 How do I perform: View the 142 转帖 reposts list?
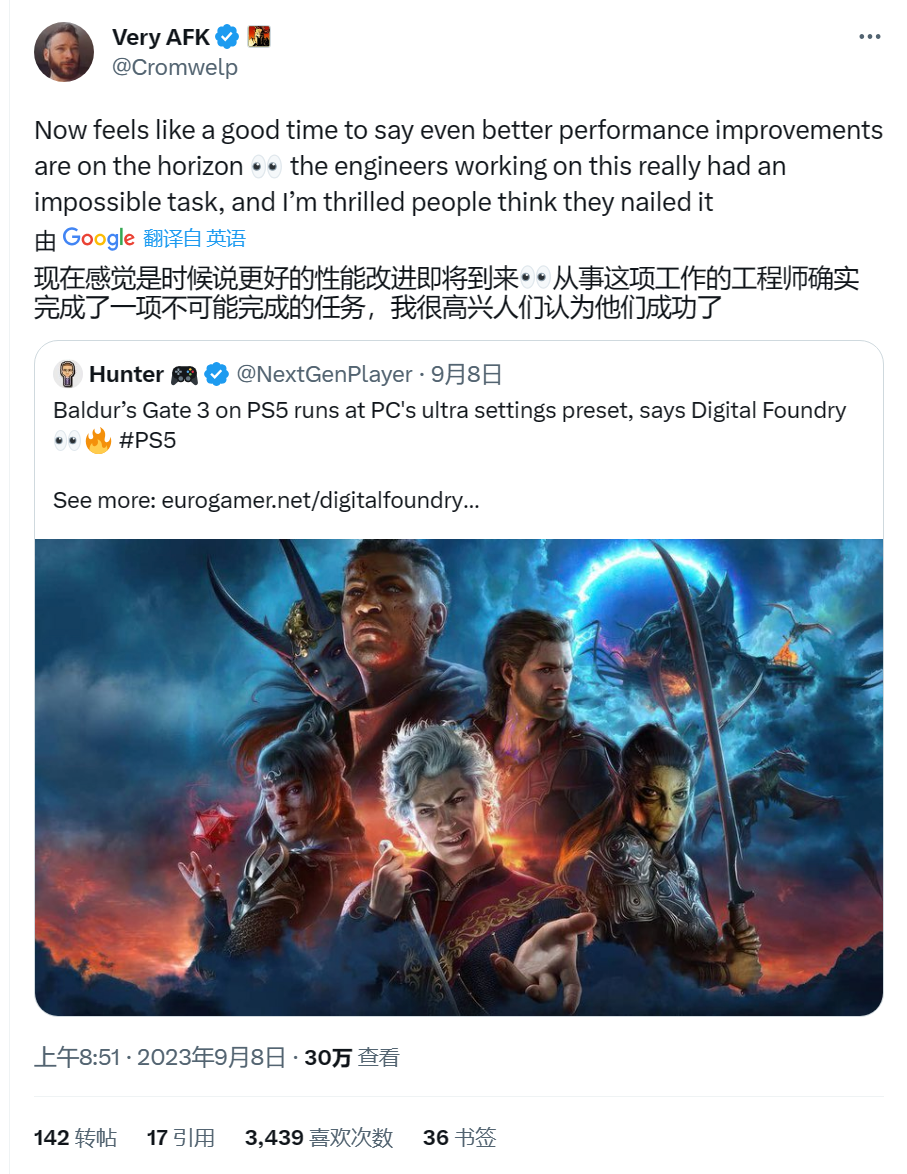point(75,1138)
